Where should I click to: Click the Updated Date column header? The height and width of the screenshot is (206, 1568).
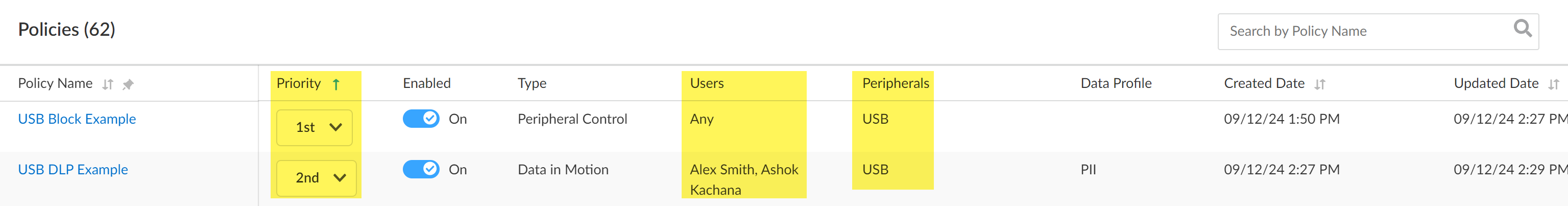(x=1495, y=83)
